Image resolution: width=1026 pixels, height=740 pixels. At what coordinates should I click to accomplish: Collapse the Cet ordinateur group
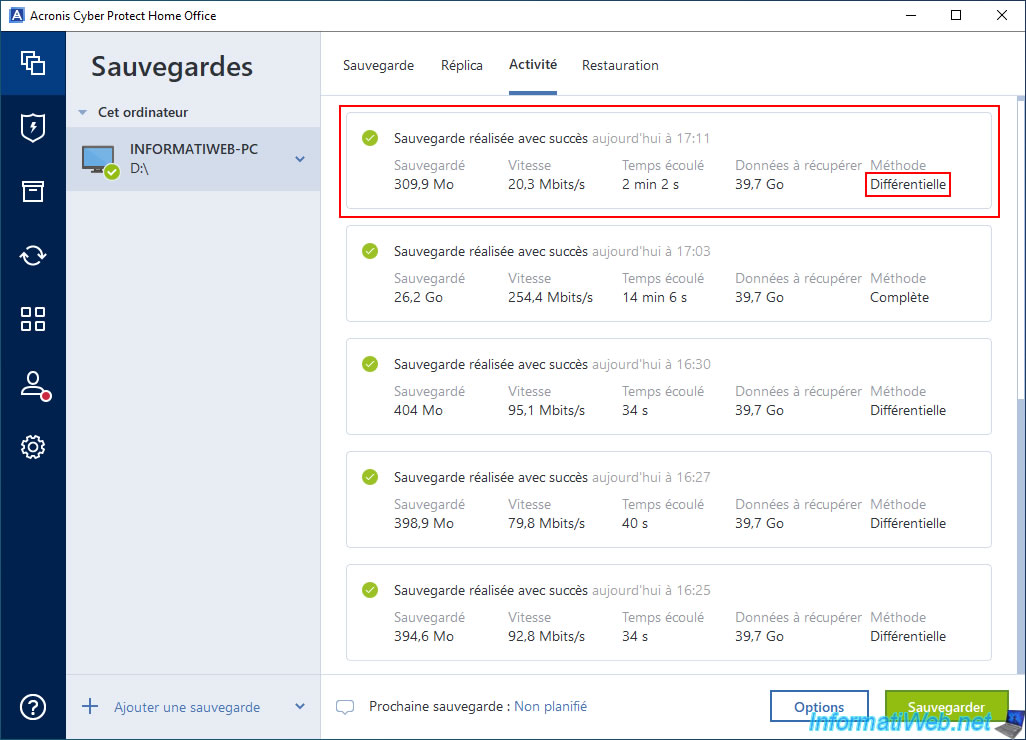[x=82, y=113]
